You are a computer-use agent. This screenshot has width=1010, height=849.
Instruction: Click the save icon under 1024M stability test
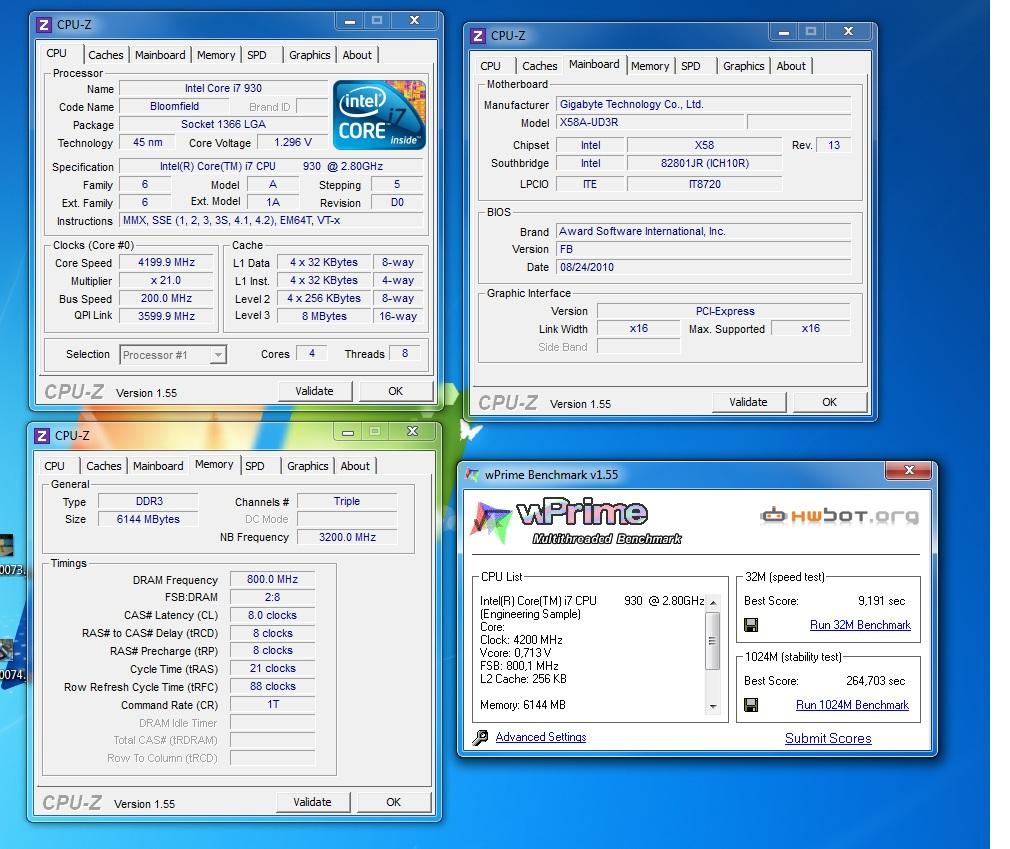[751, 705]
